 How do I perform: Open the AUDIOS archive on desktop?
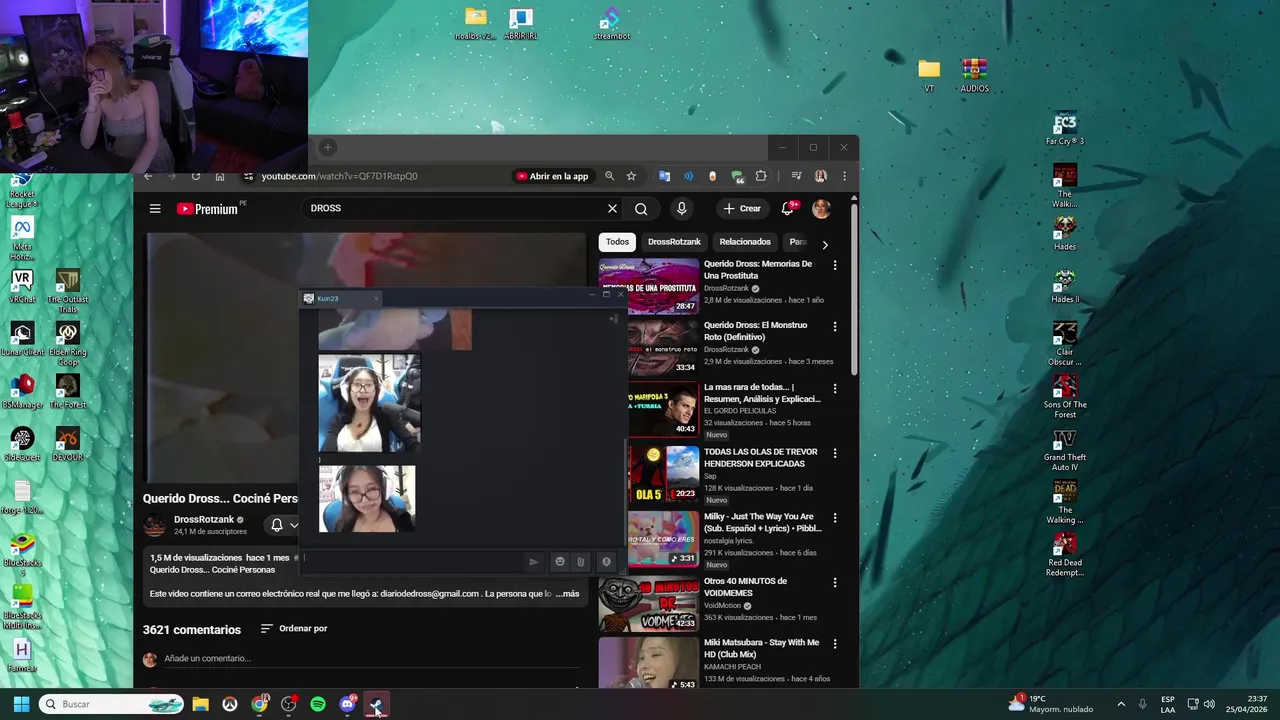(974, 76)
